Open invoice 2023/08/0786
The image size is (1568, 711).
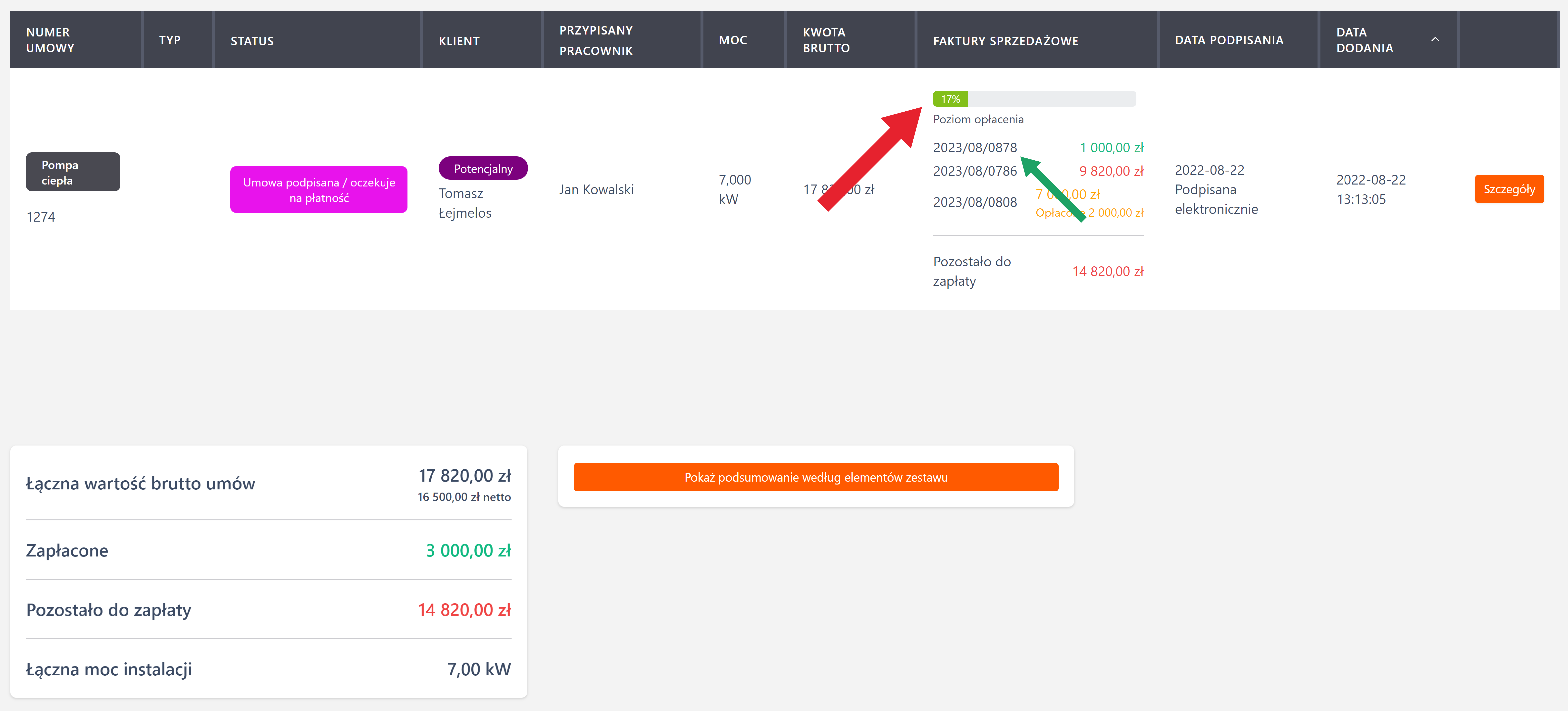click(x=975, y=171)
